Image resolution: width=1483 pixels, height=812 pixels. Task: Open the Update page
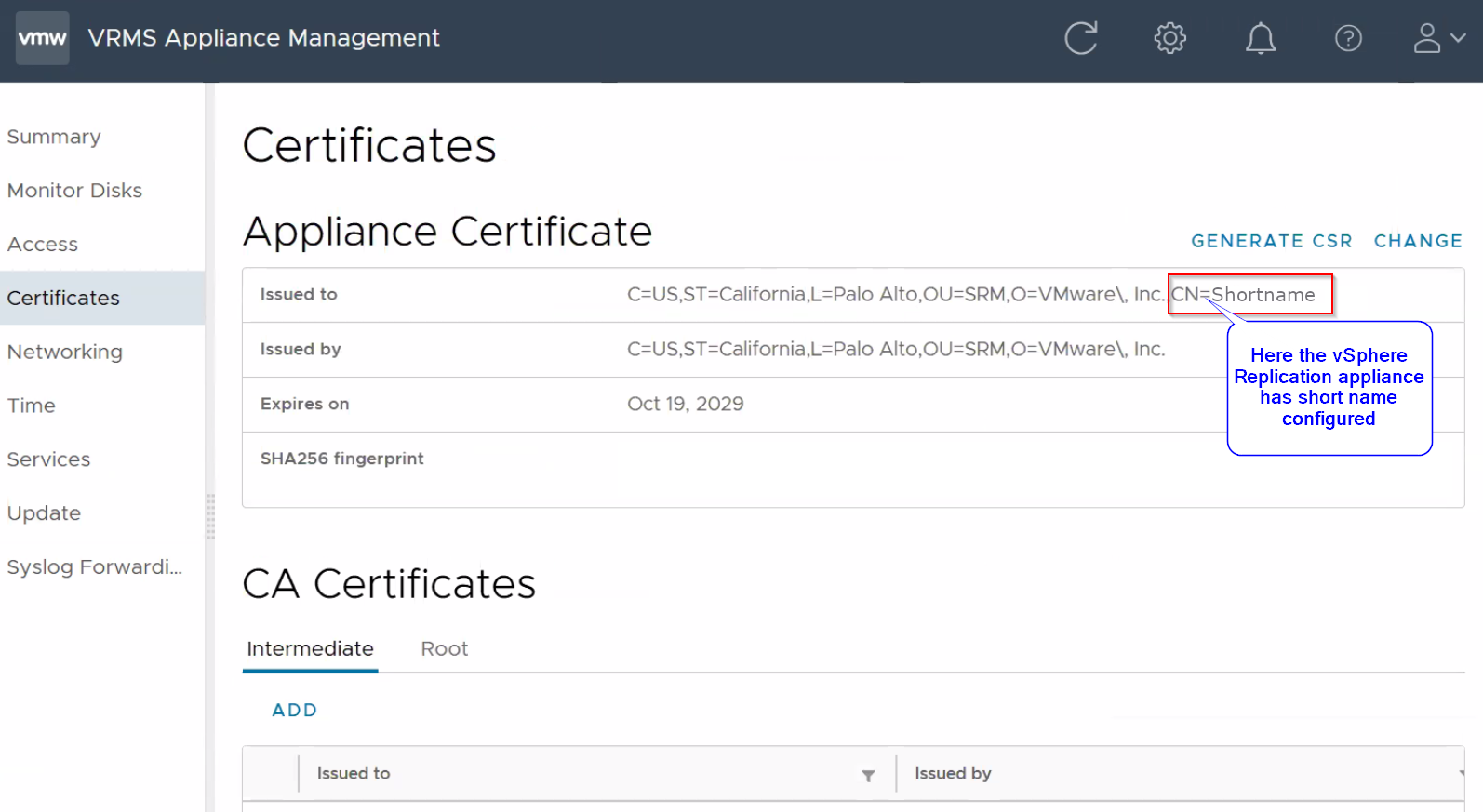44,513
